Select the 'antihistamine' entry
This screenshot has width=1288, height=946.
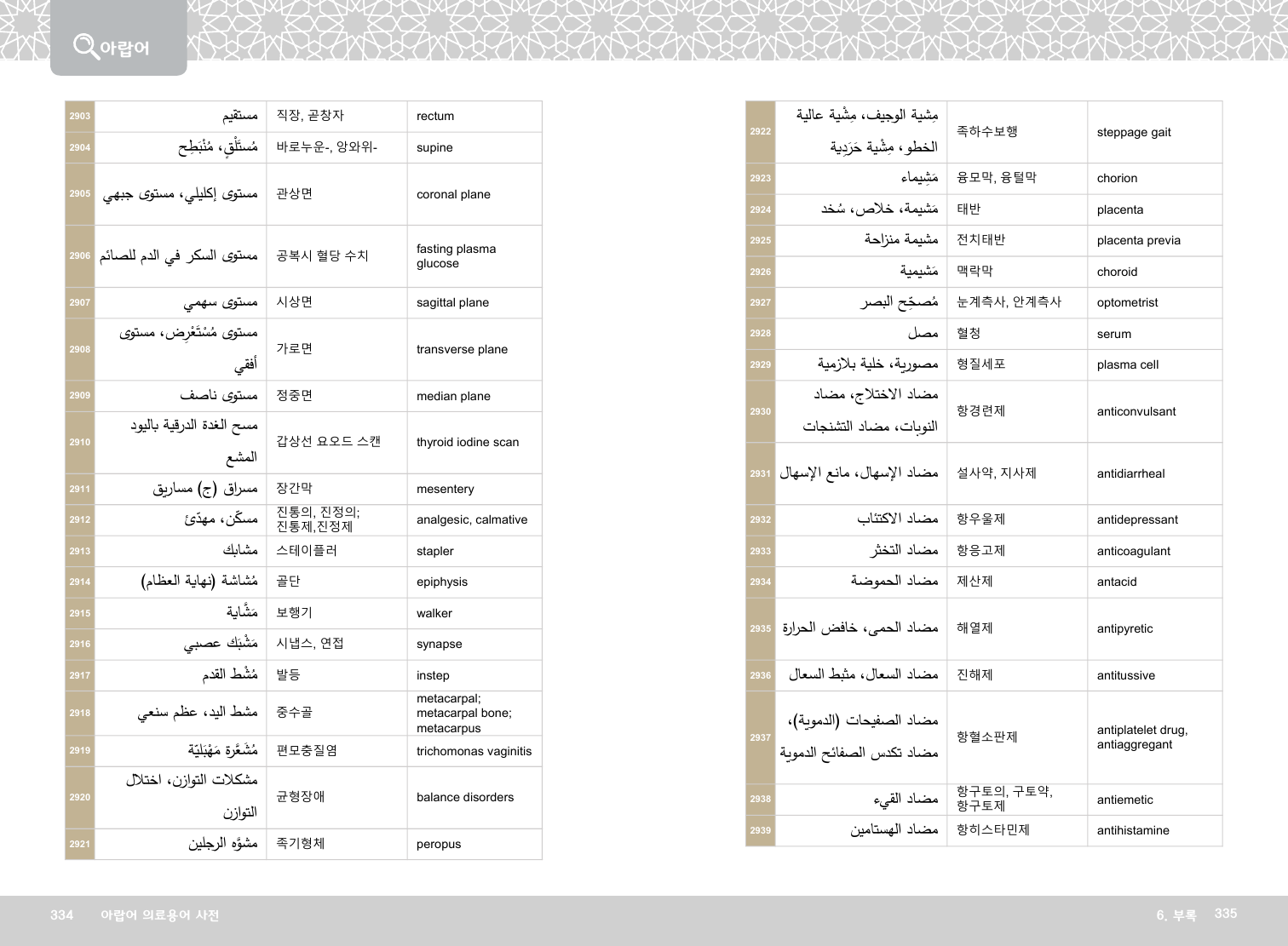click(x=1133, y=830)
